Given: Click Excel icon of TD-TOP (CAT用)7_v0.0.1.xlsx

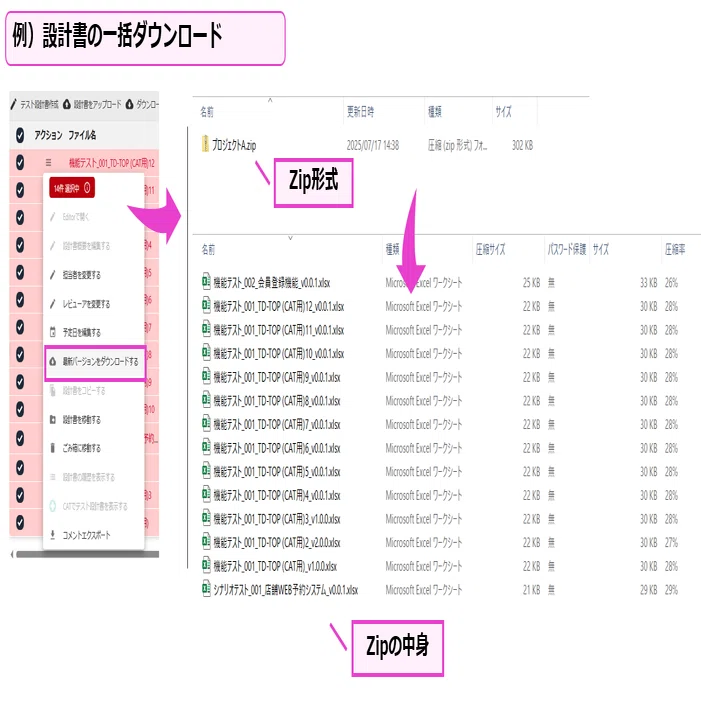Looking at the screenshot, I should click(x=206, y=423).
